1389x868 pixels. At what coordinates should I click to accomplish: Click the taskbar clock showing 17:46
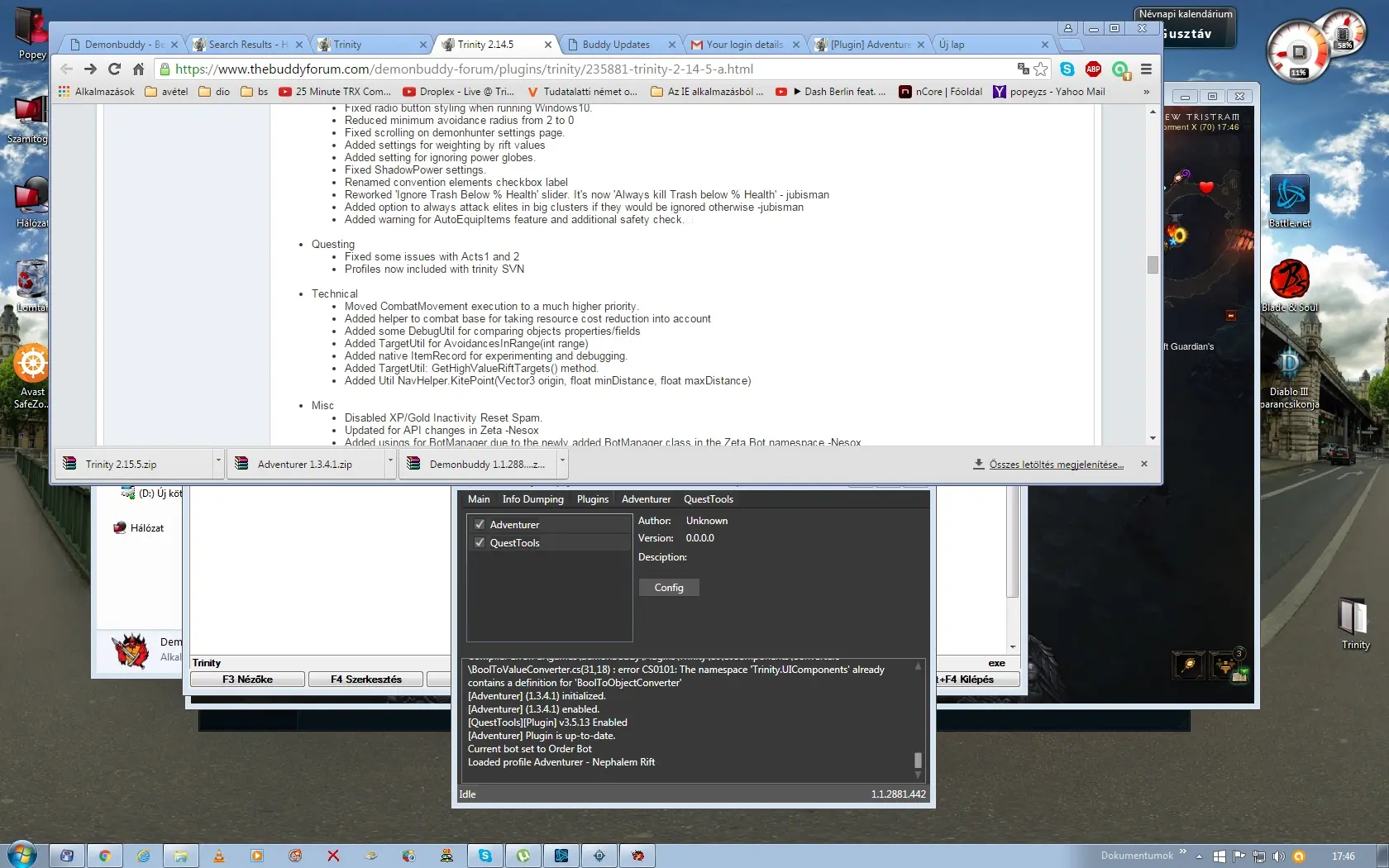pos(1344,856)
